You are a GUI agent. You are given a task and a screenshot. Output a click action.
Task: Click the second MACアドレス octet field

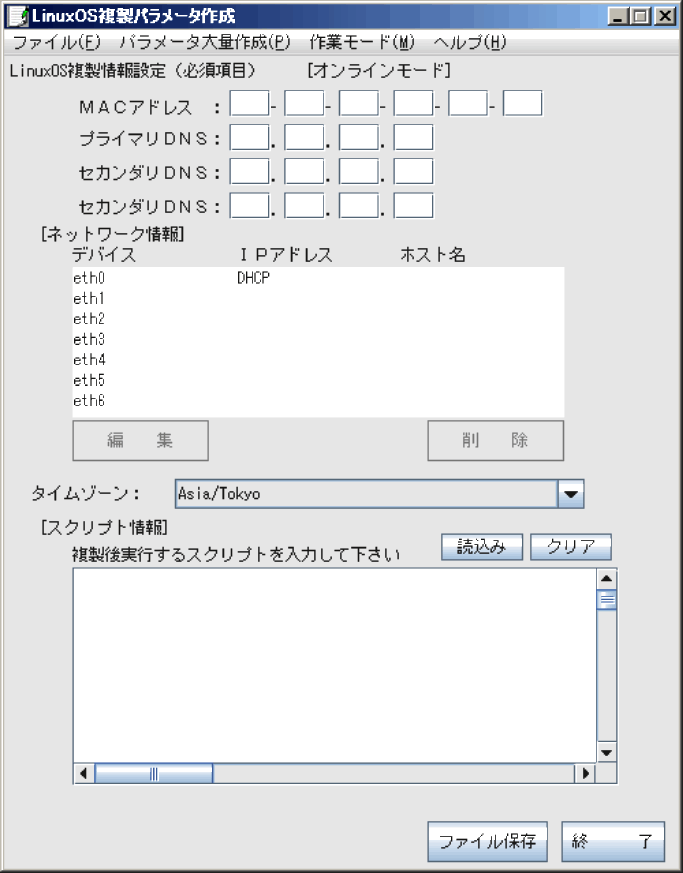(304, 104)
